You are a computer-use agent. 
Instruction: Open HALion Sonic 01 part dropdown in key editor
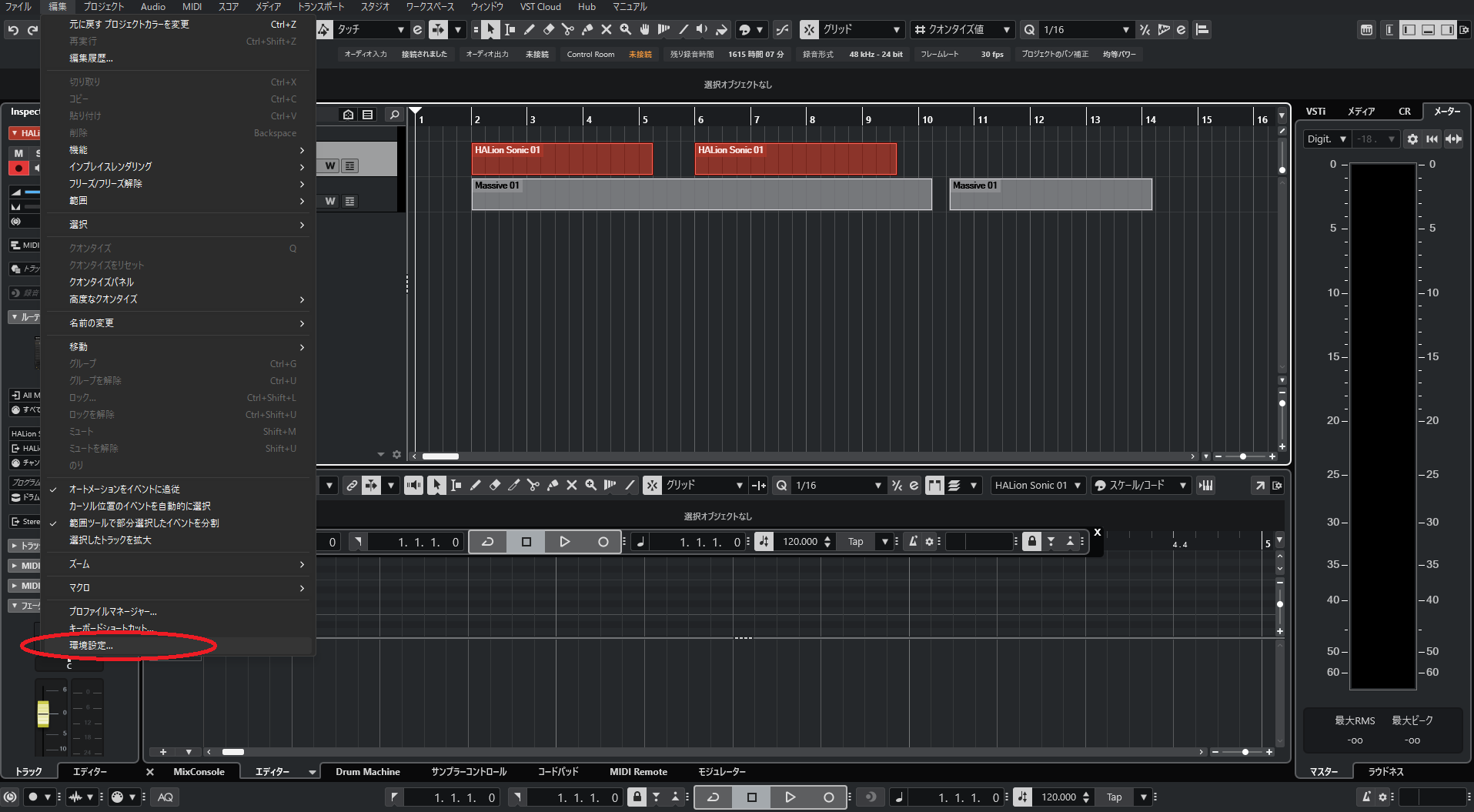click(1038, 485)
